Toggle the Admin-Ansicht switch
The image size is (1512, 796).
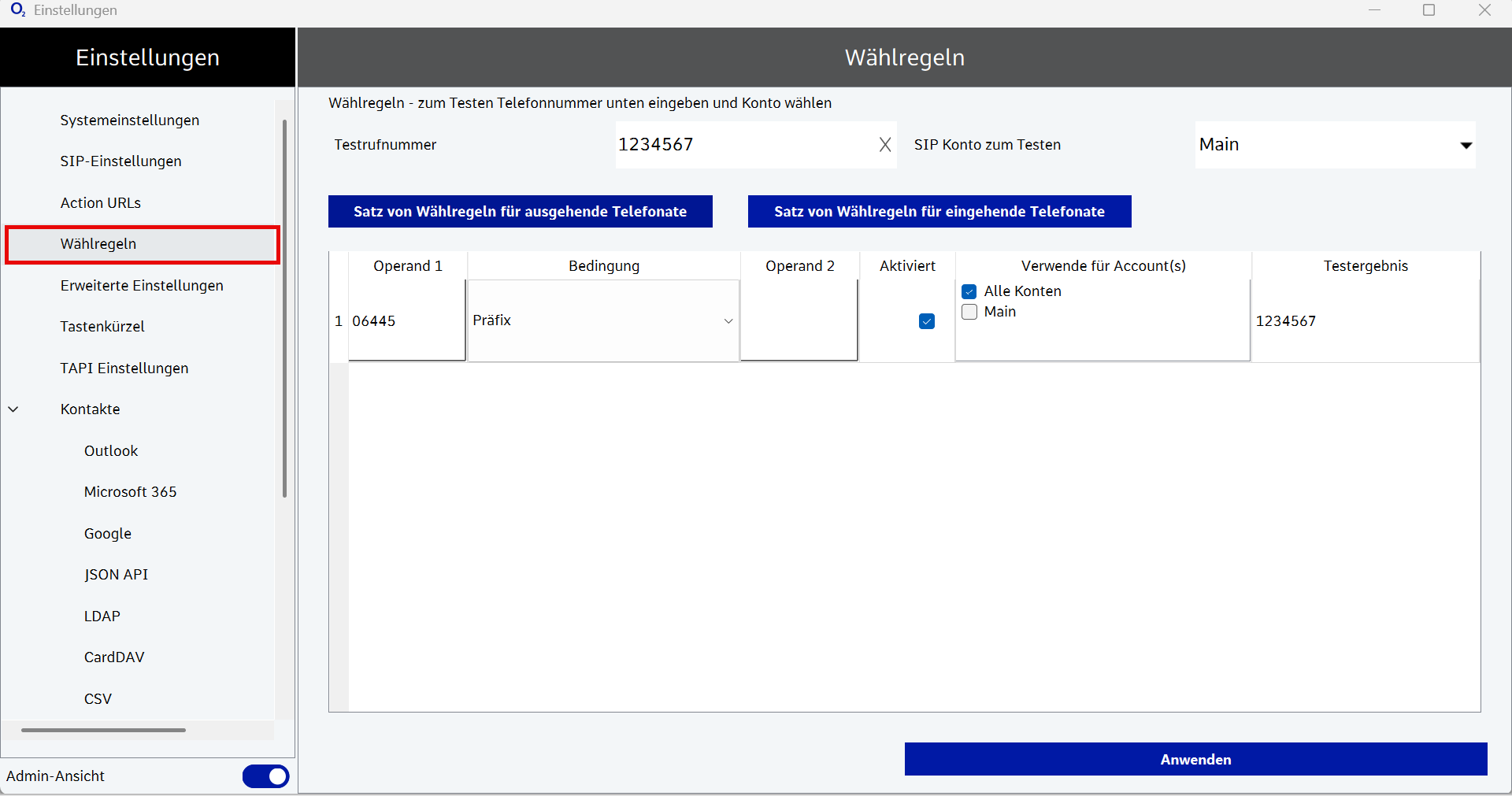click(265, 776)
